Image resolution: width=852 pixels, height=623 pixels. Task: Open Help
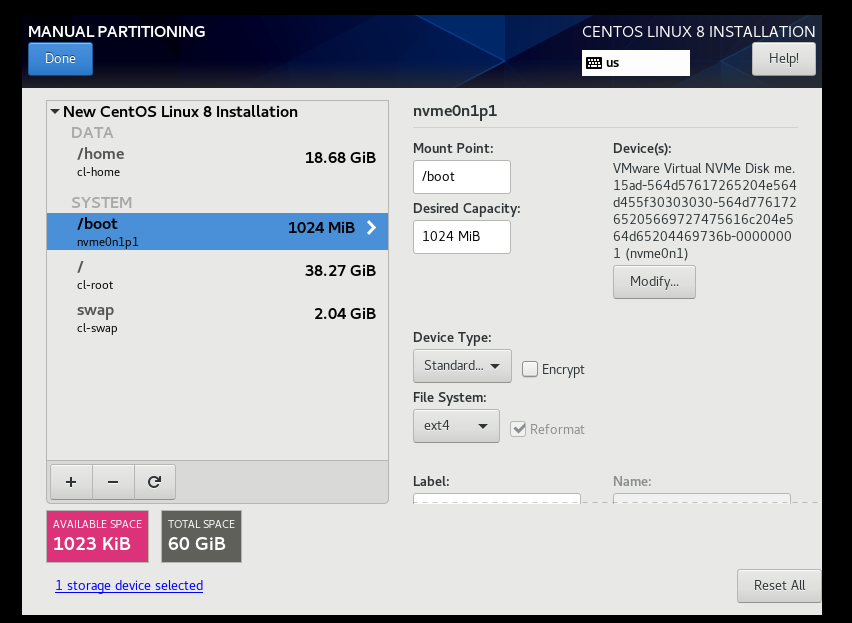(784, 59)
